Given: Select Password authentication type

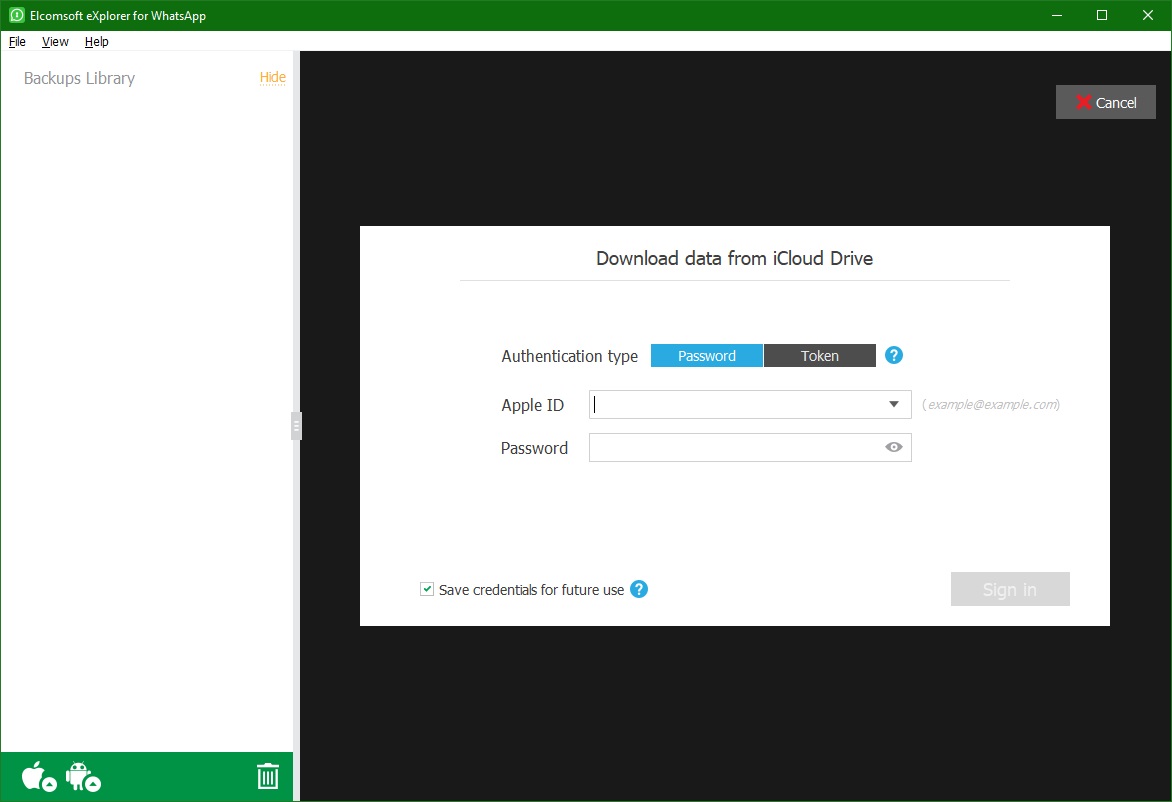Looking at the screenshot, I should [706, 356].
